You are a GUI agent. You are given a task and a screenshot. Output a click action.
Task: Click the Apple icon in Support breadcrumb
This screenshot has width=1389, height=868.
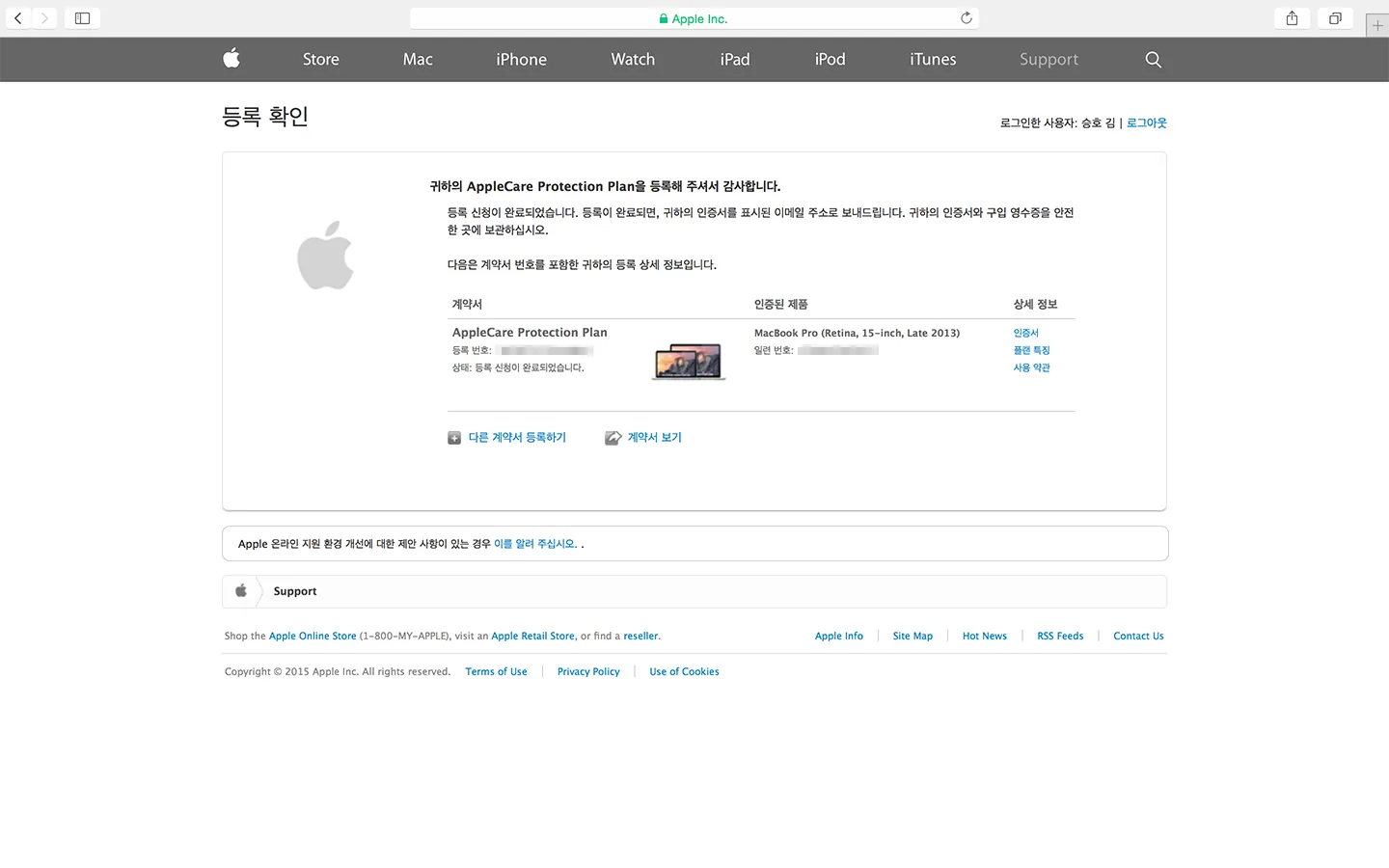pyautogui.click(x=241, y=591)
